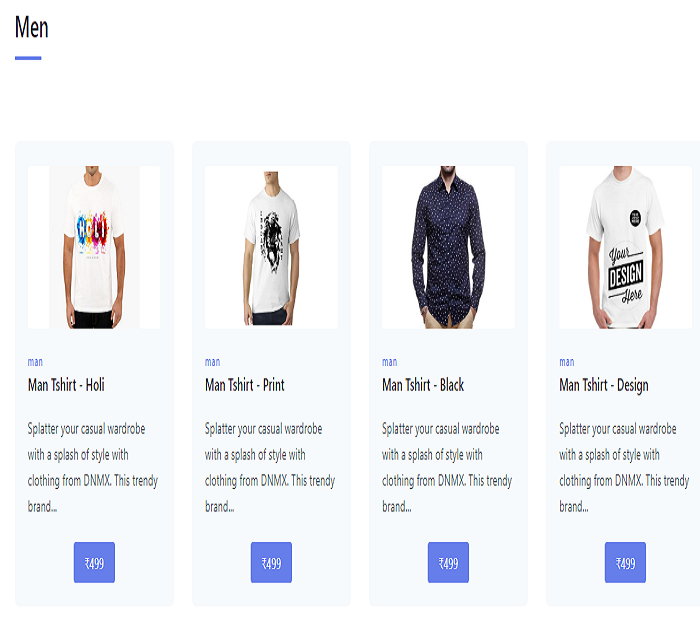Click the Man Tshirt - Design title
This screenshot has height=620, width=700.
[x=604, y=385]
